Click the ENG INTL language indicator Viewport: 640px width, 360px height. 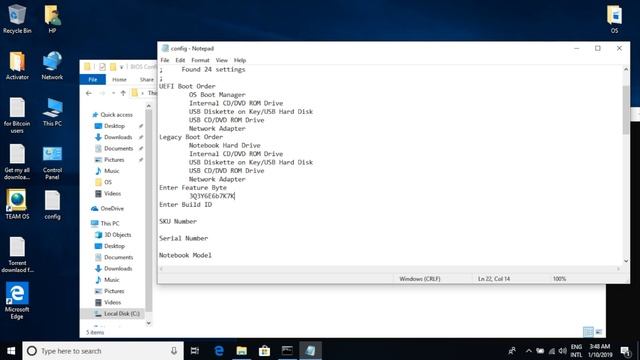click(576, 351)
